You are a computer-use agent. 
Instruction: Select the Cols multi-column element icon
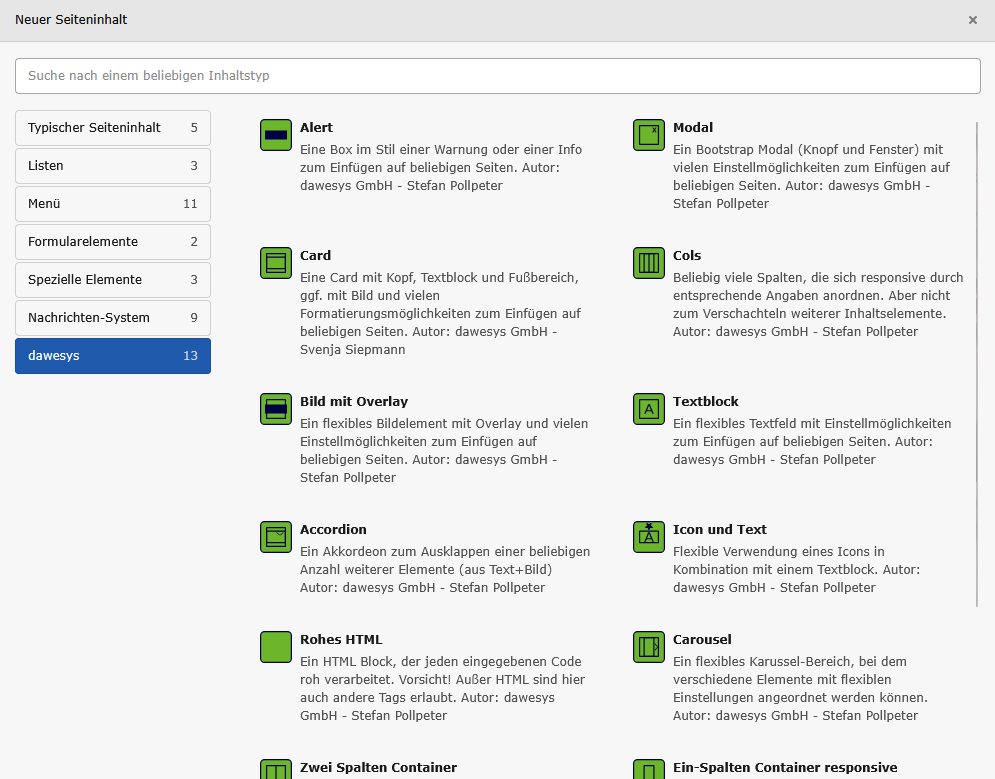tap(648, 263)
